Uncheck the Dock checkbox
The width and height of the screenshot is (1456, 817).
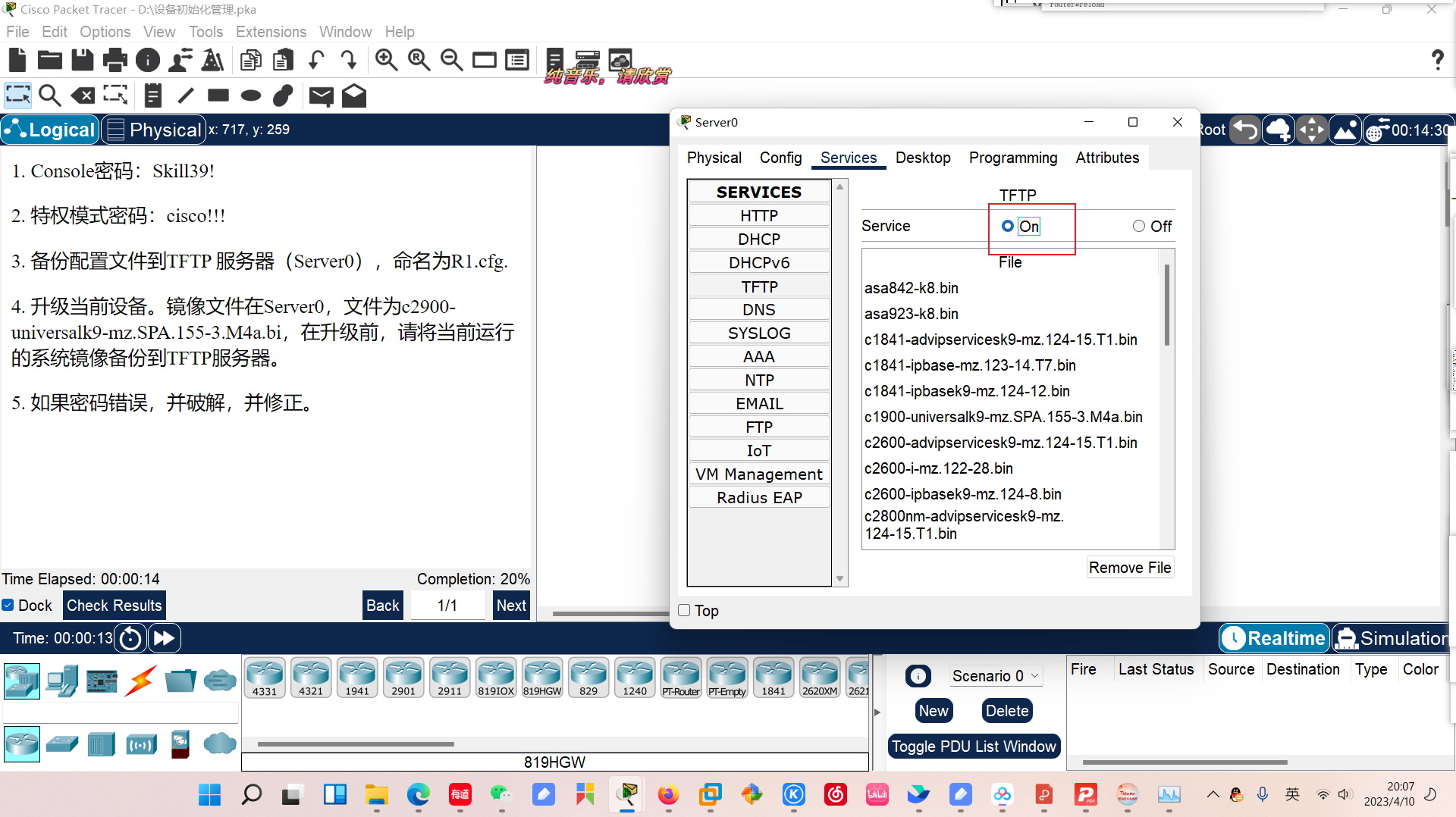click(x=8, y=605)
